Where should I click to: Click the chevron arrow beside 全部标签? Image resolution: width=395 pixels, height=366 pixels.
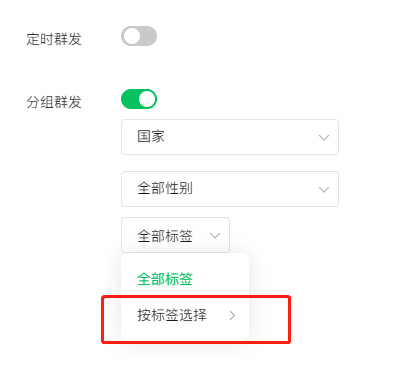point(215,235)
